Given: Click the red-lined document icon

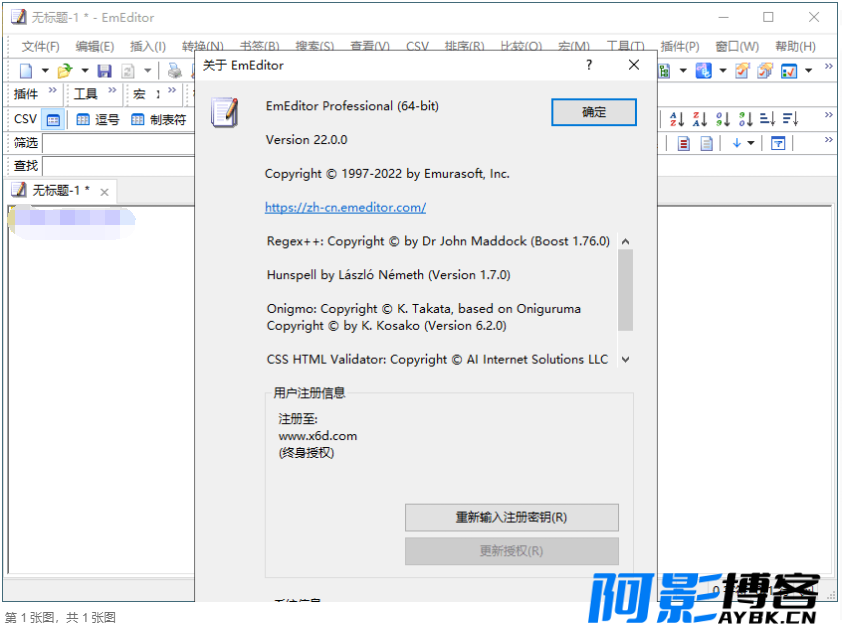Looking at the screenshot, I should coord(684,143).
